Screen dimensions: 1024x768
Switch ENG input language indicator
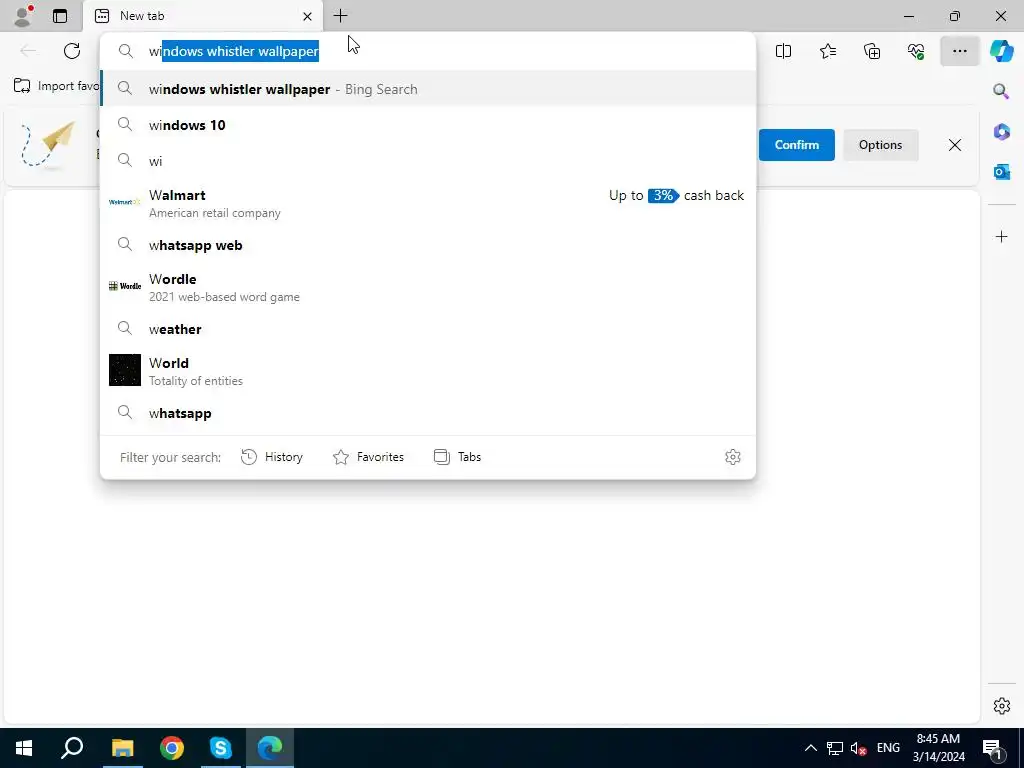(x=888, y=748)
